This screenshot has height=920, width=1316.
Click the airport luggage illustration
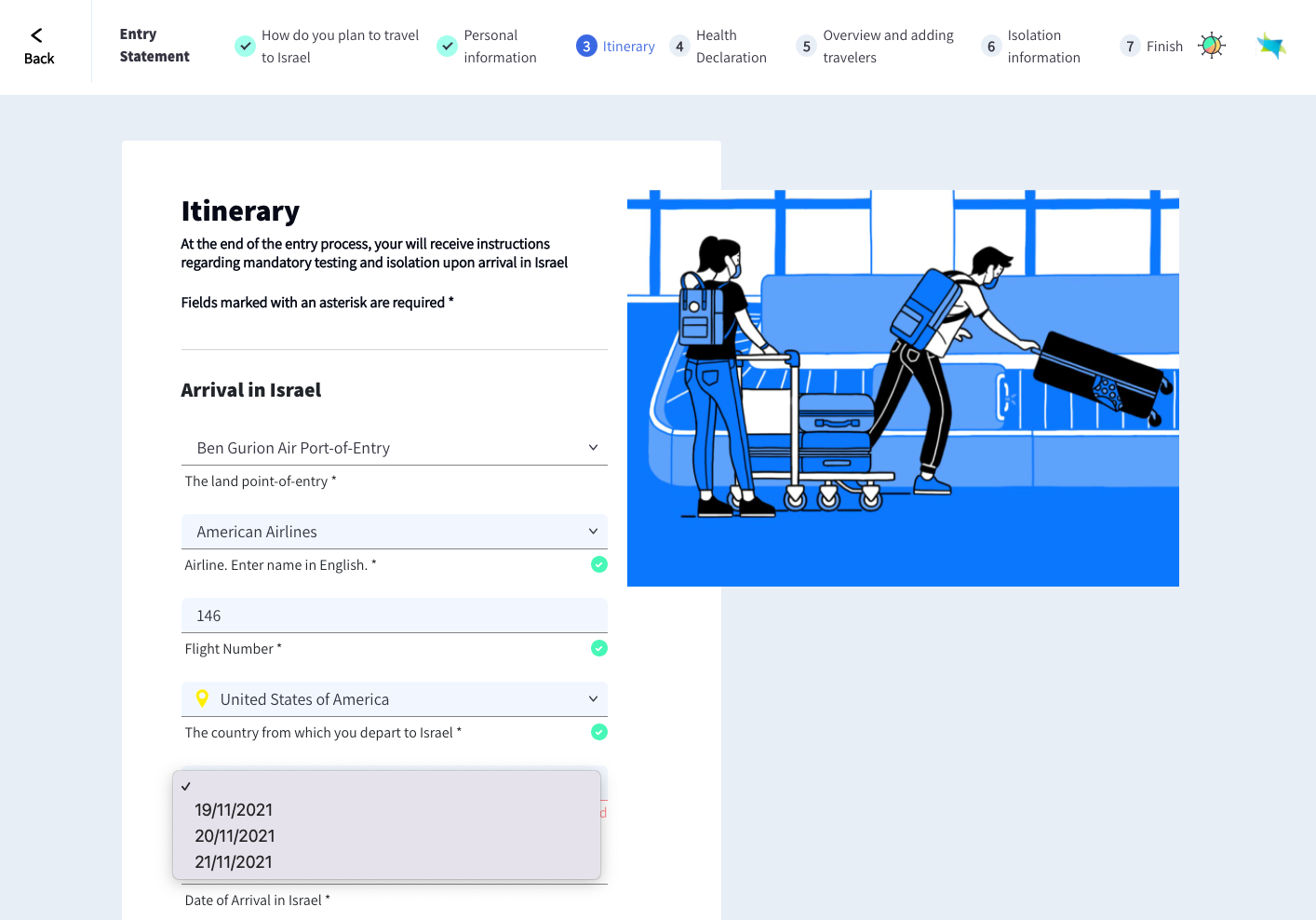903,388
